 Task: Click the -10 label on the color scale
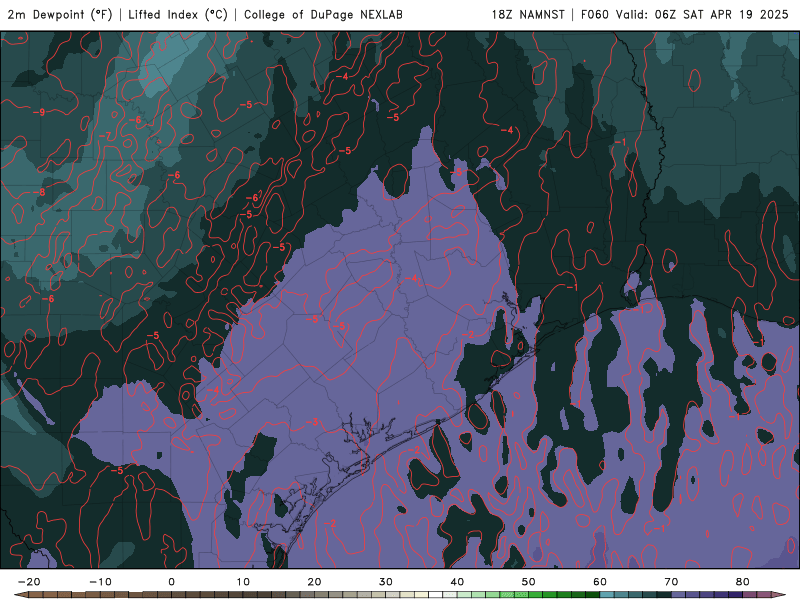[x=100, y=582]
